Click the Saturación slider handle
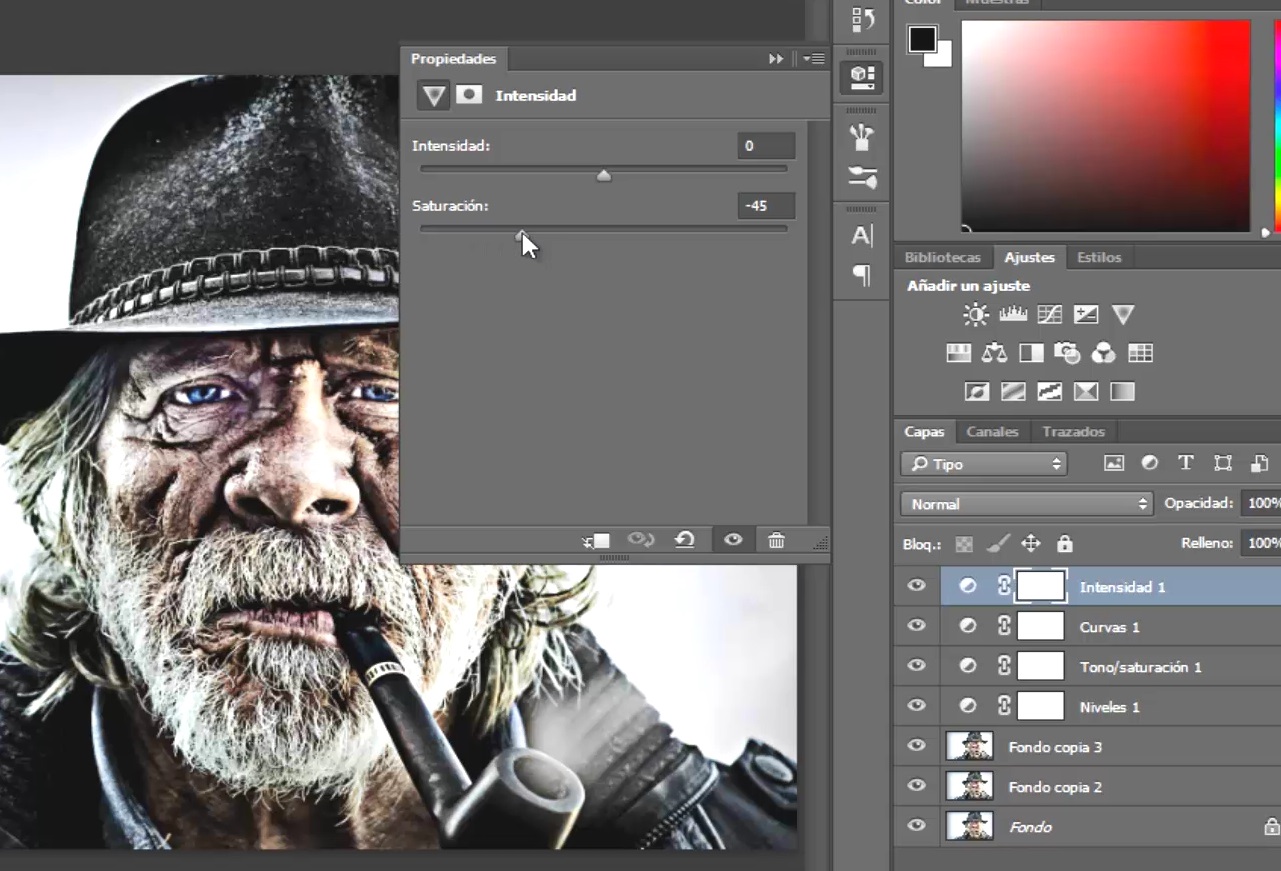Viewport: 1281px width, 871px height. click(x=521, y=235)
